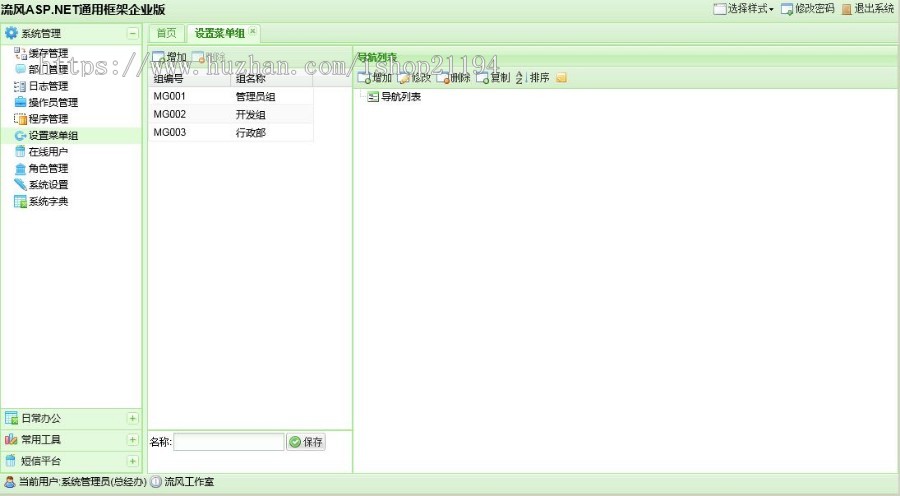Click the 组名称 column header
The image size is (900, 496).
click(271, 79)
